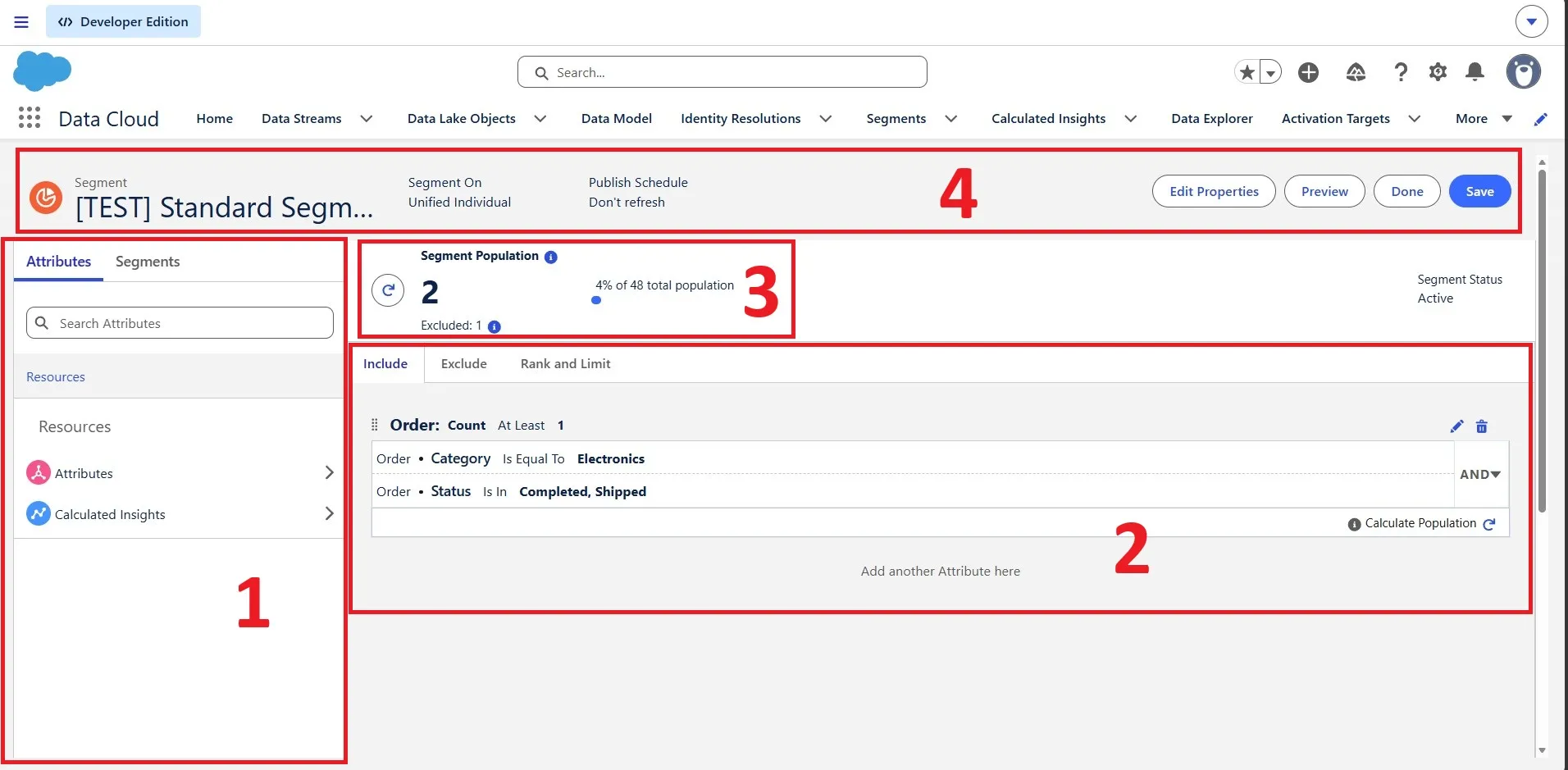Open the notifications bell
Viewport: 1568px width, 770px height.
click(x=1475, y=72)
